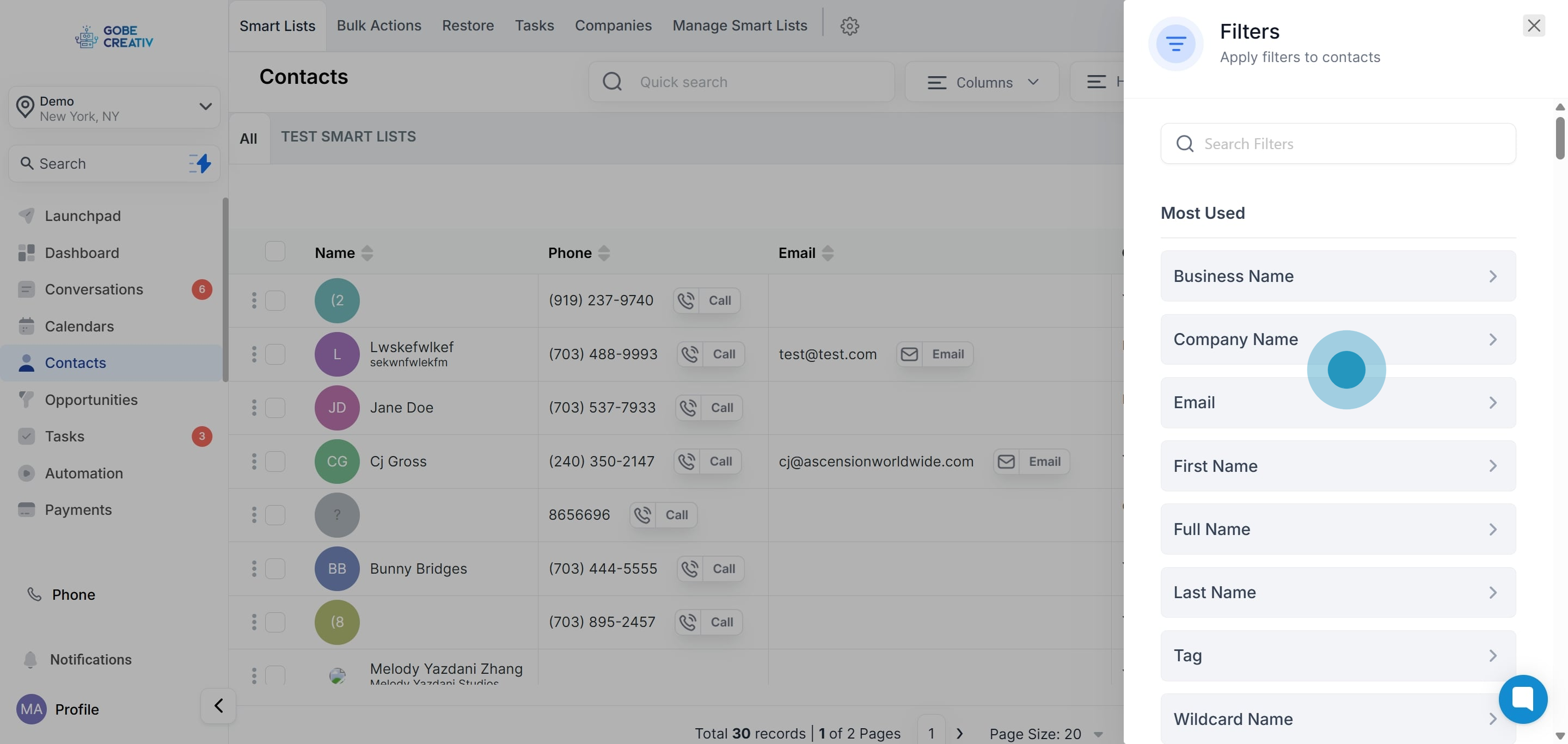Expand the Columns dropdown
1568x744 pixels.
pos(982,82)
